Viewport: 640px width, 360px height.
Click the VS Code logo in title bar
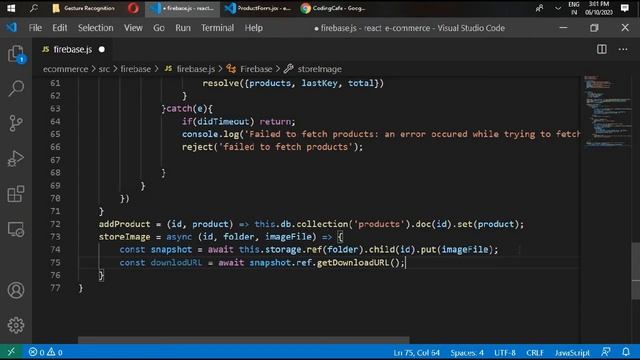point(11,28)
